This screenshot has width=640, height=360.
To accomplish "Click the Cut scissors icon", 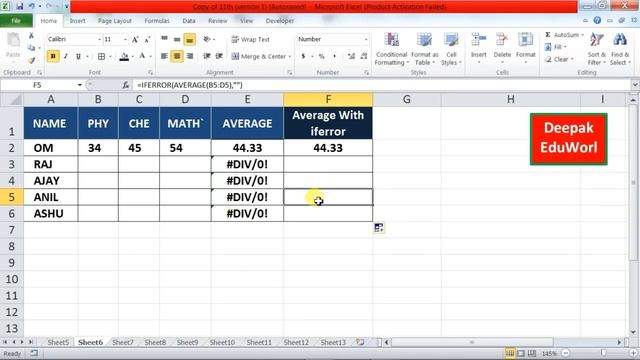I will [x=31, y=36].
